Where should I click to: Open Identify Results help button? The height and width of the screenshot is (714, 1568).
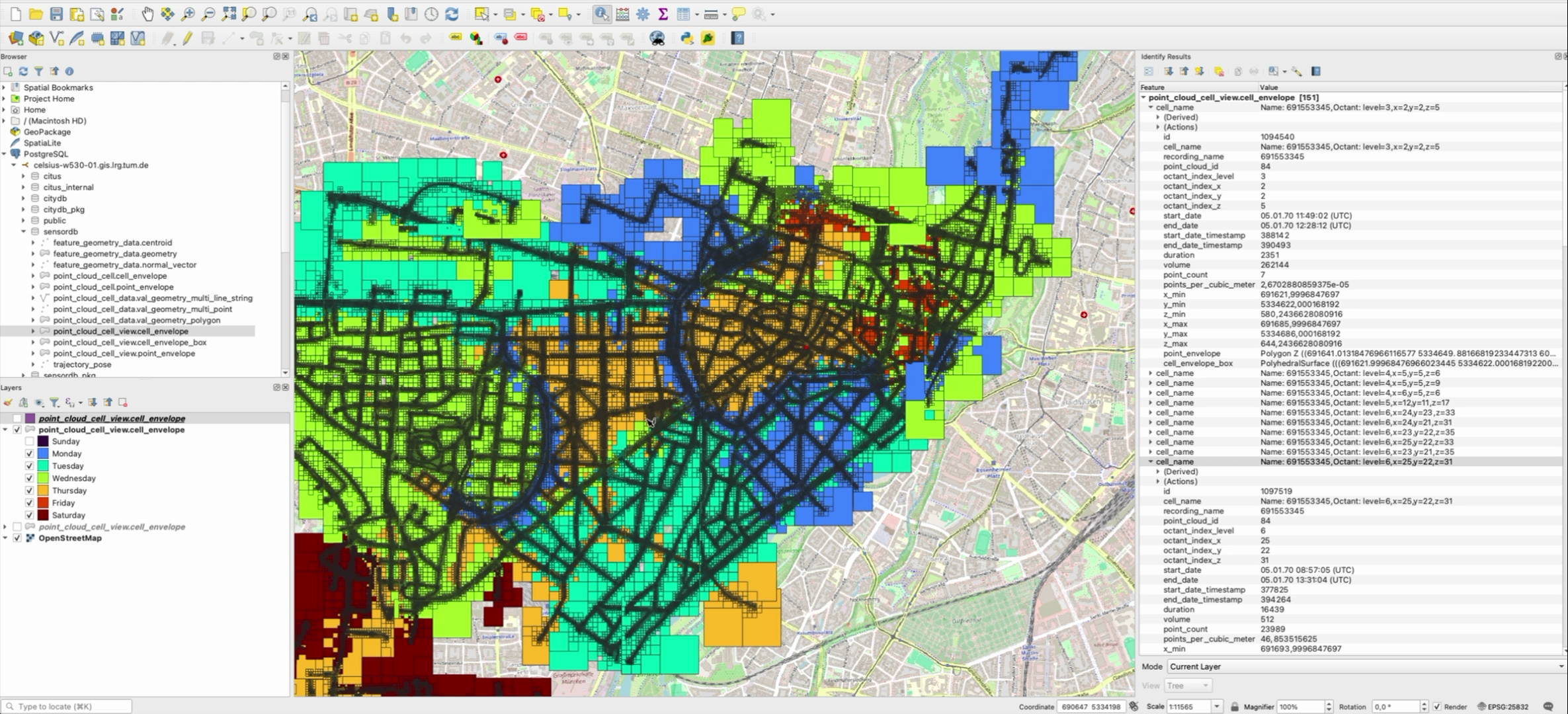point(1317,71)
